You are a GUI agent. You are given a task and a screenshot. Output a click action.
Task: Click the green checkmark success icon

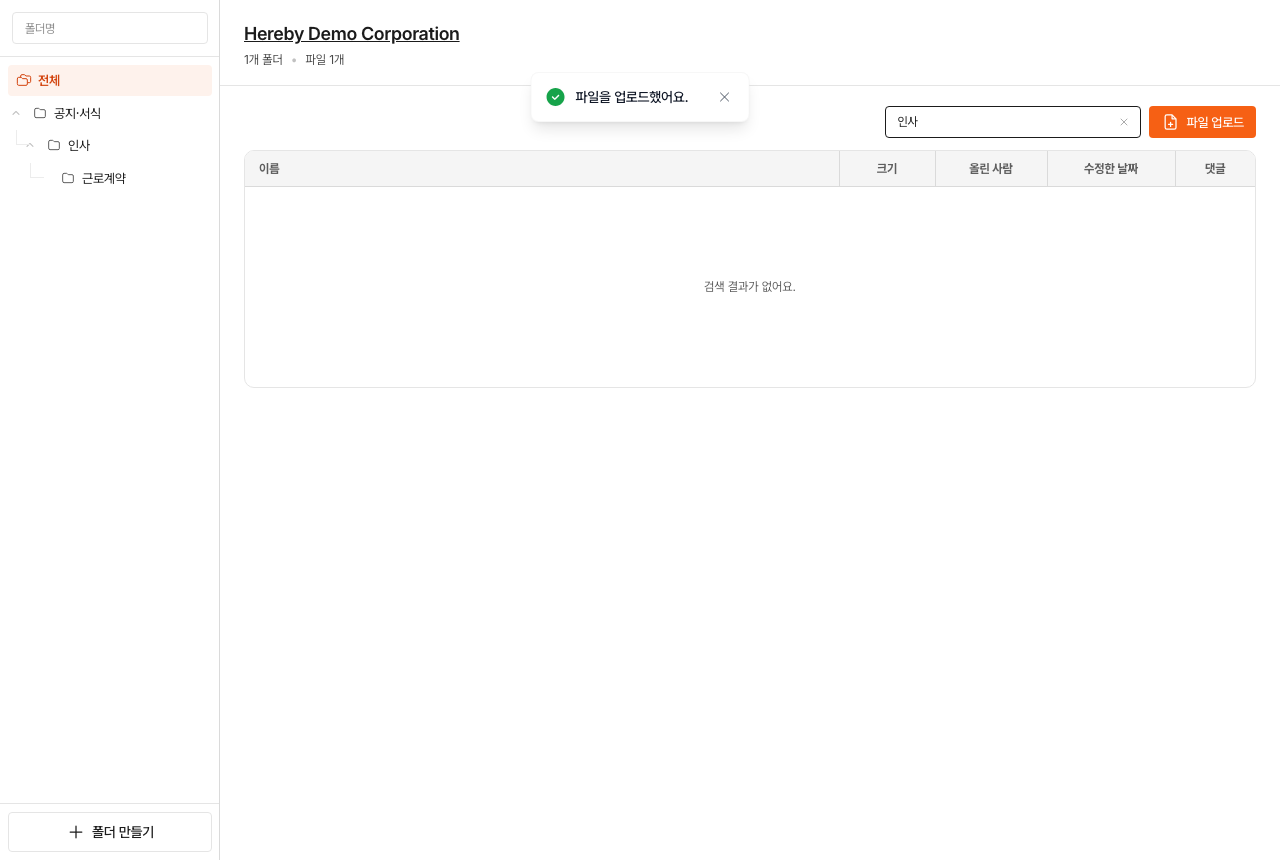[555, 97]
